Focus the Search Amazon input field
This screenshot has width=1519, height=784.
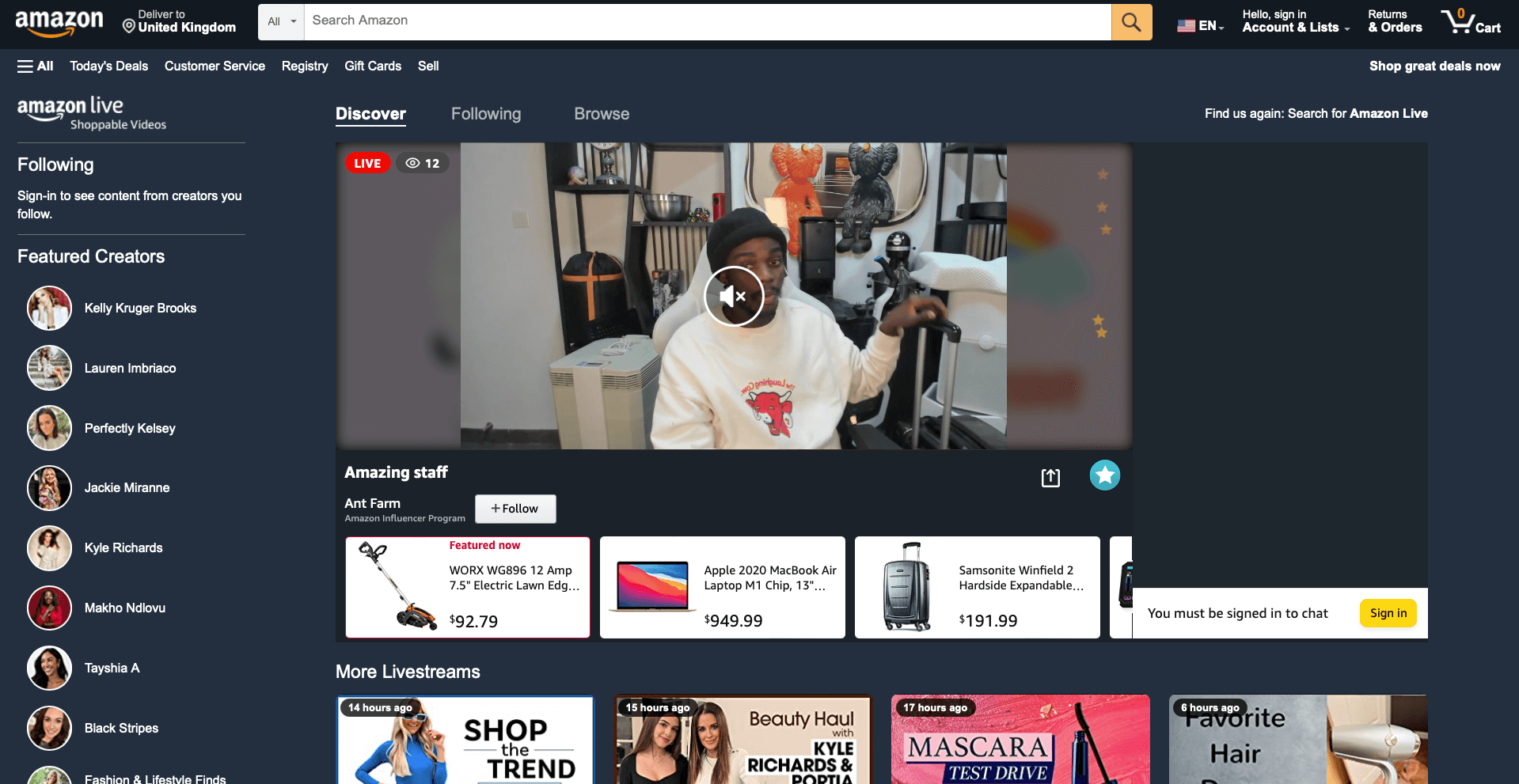(708, 22)
